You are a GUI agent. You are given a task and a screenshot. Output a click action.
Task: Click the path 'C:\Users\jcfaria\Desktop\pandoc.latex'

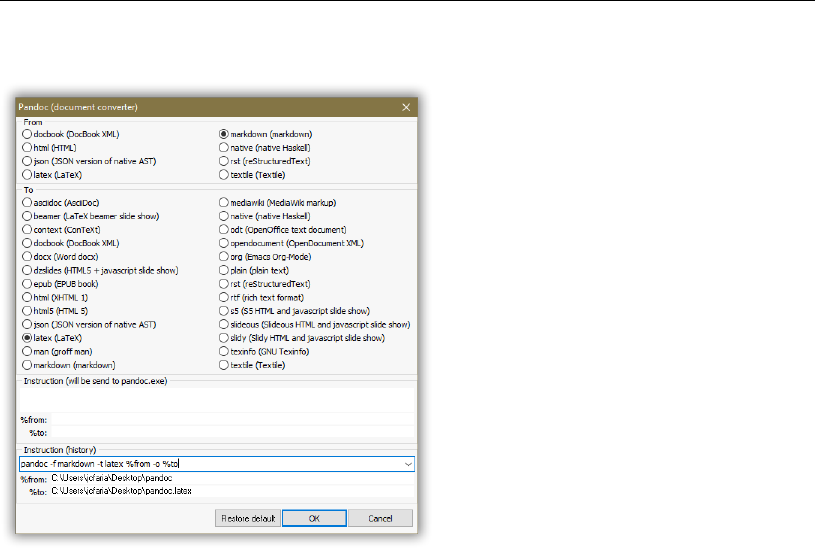point(121,491)
